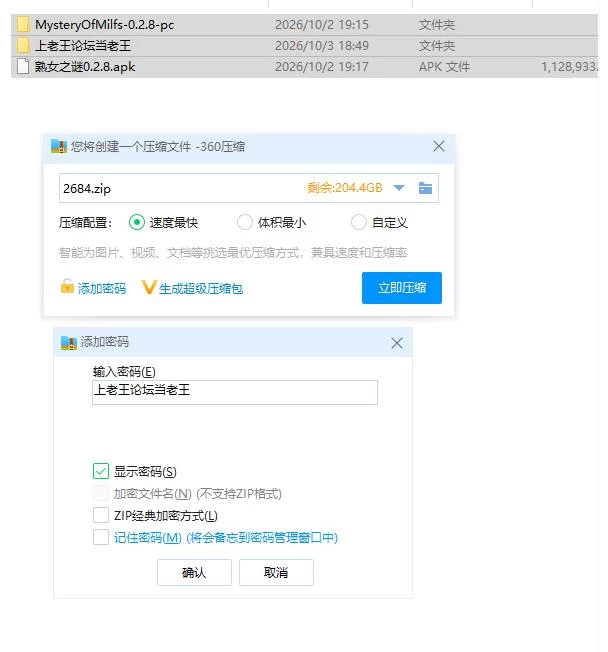The height and width of the screenshot is (652, 608).
Task: Select the 自定义 compression option
Action: [358, 222]
